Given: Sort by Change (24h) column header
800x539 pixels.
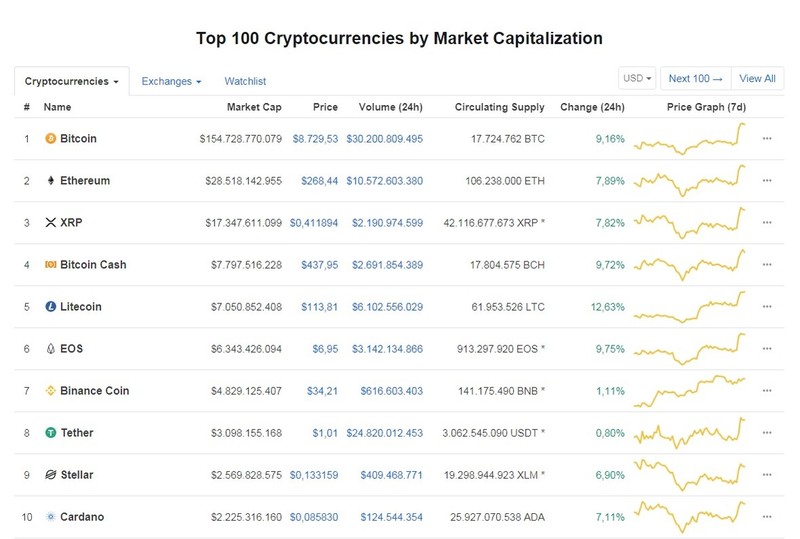Looking at the screenshot, I should tap(592, 107).
